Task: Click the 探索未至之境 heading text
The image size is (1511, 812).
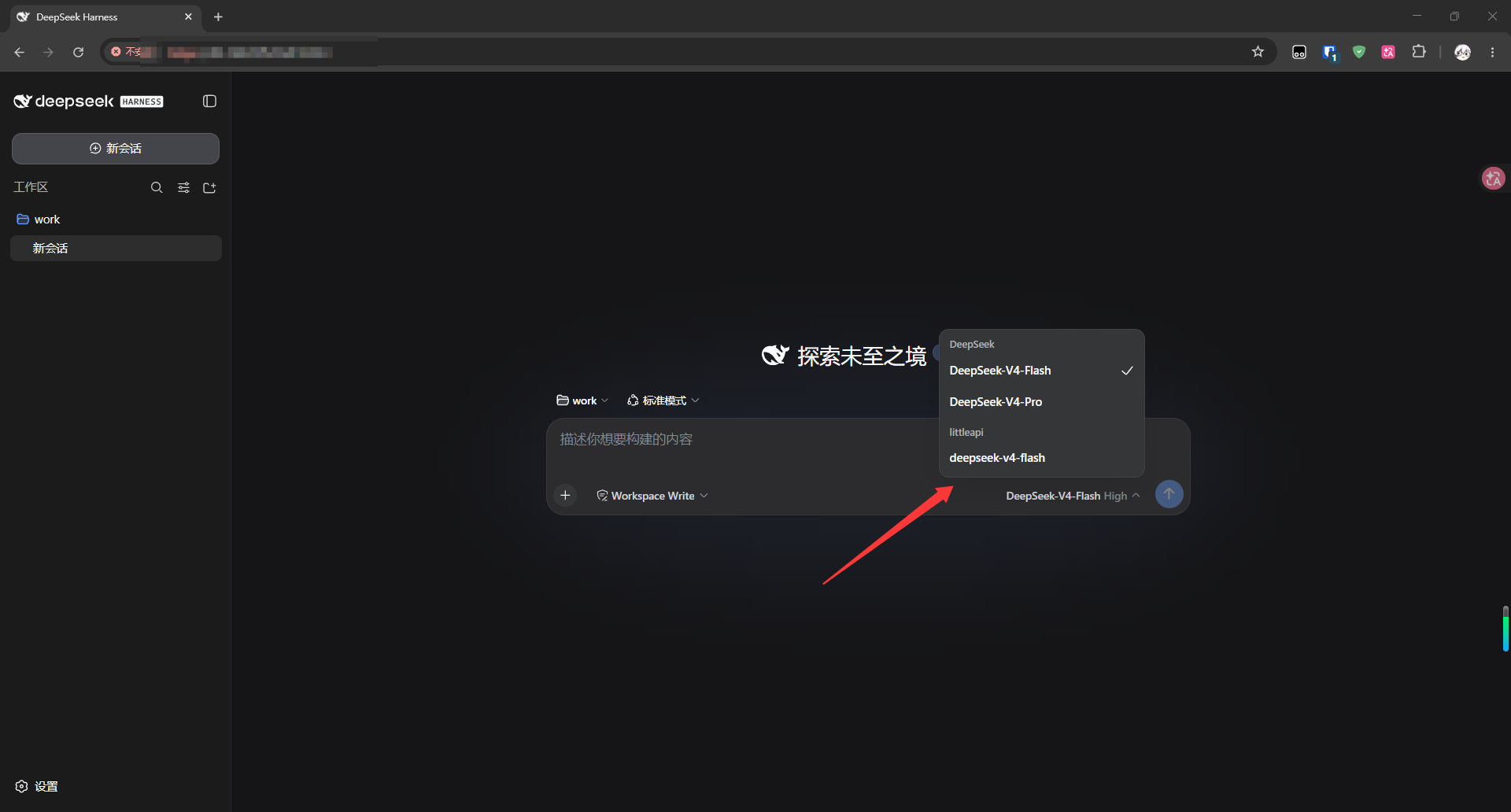Action: (x=862, y=356)
